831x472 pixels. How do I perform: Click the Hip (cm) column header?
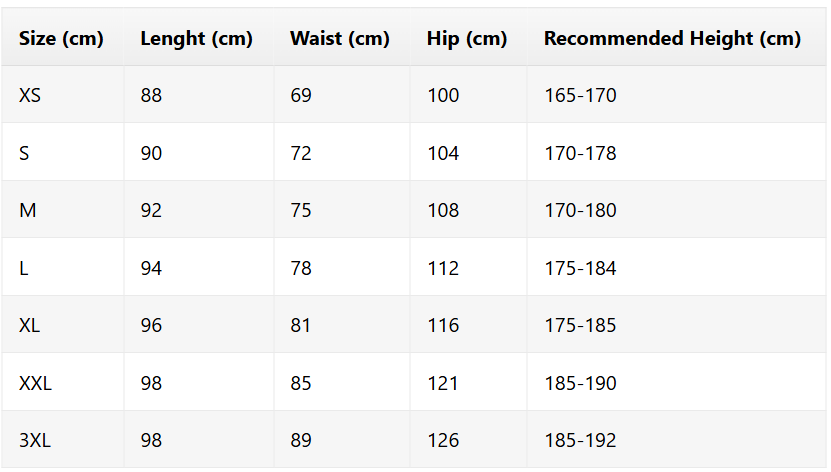tap(467, 39)
